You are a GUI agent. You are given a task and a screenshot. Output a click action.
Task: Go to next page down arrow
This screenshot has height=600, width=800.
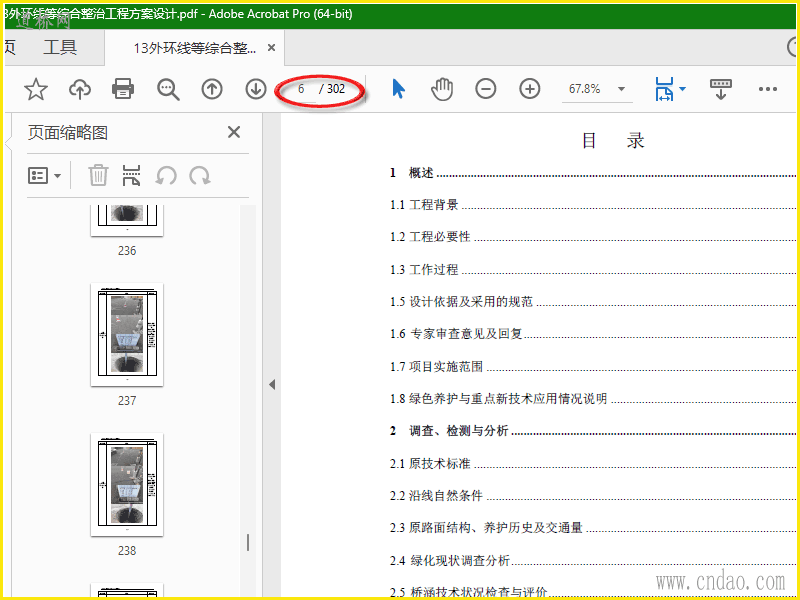(256, 89)
